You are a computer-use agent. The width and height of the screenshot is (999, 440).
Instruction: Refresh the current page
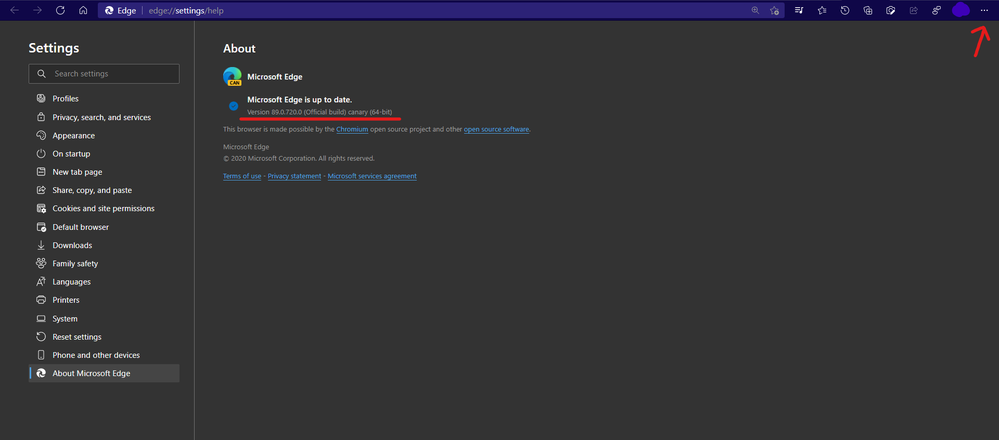(61, 10)
